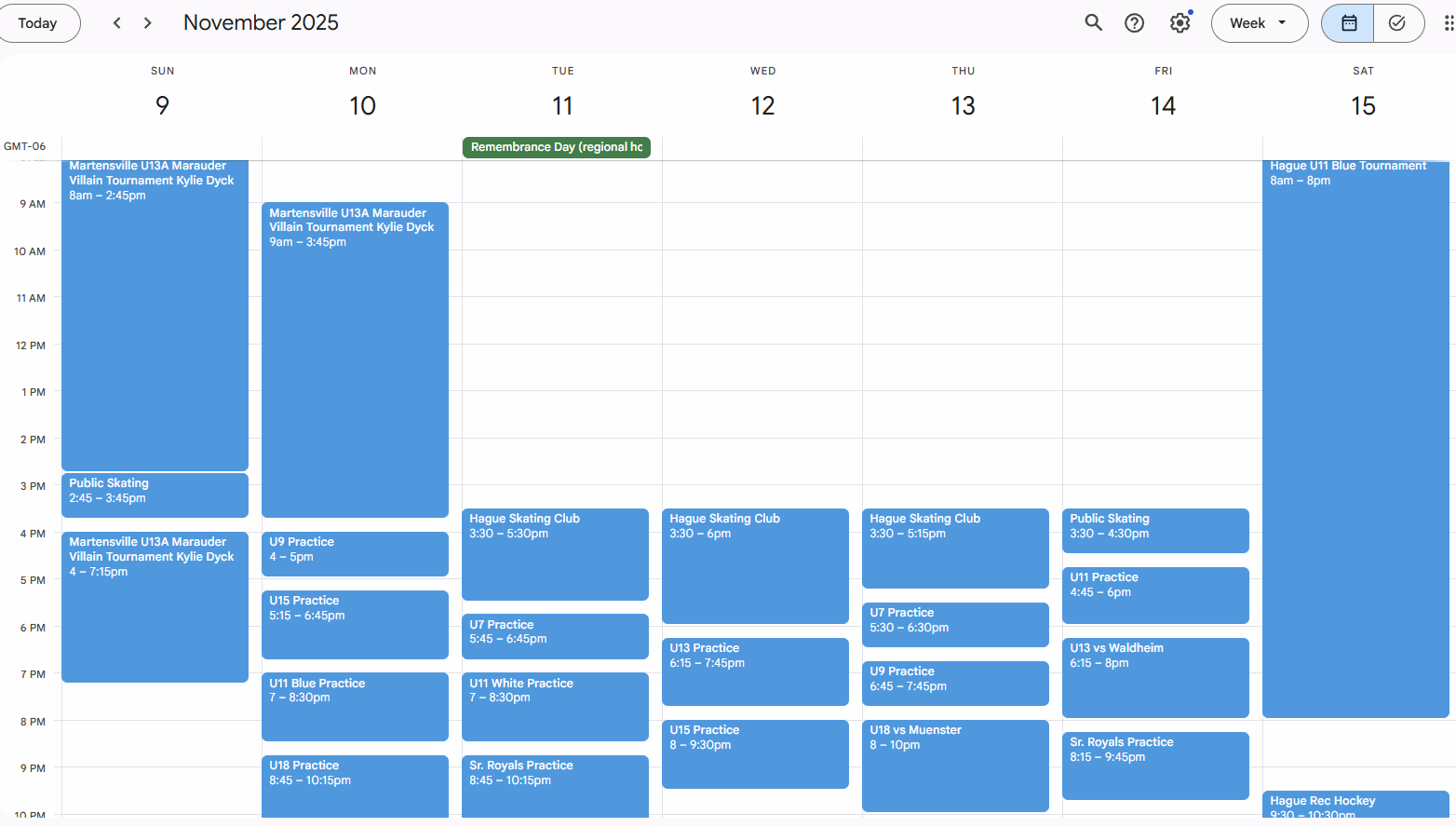The height and width of the screenshot is (827, 1456).
Task: Select Saturday 15 date header
Action: 1363,105
